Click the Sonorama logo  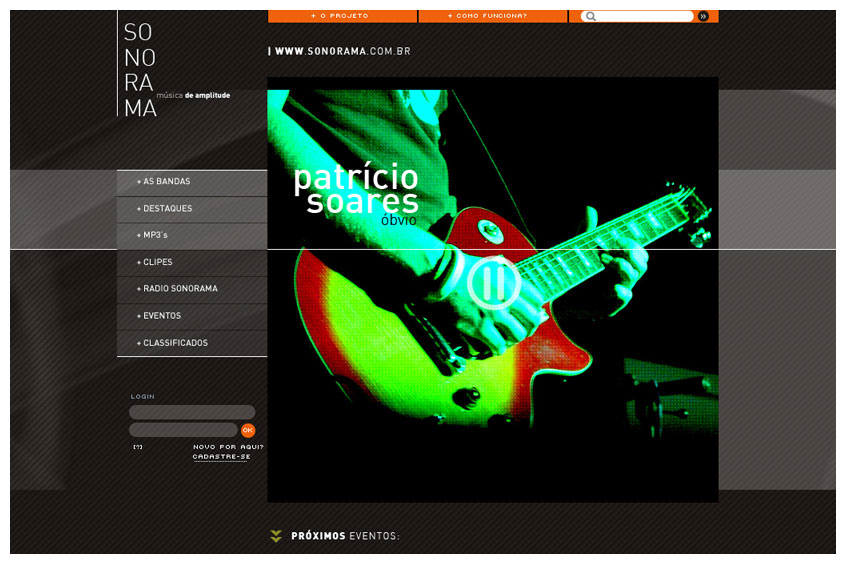[140, 70]
